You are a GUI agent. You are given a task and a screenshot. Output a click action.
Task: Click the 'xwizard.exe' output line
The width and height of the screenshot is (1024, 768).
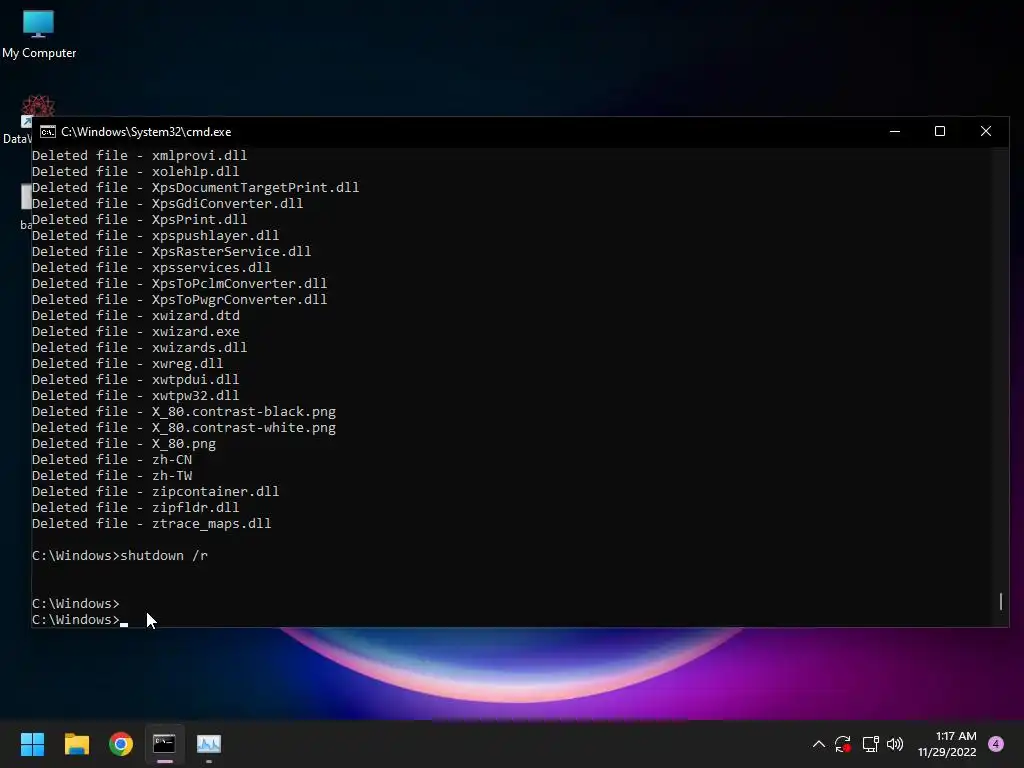(x=136, y=332)
